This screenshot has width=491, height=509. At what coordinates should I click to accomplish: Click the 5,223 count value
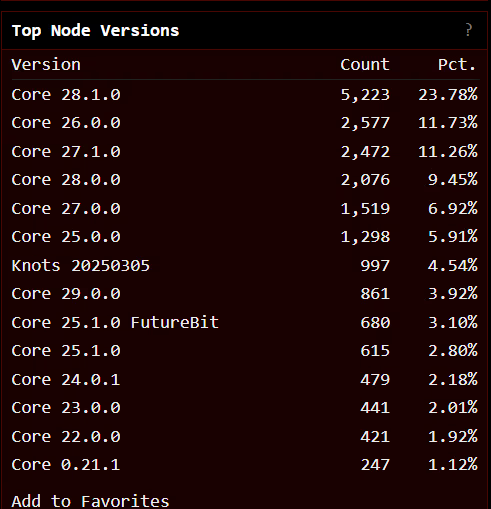point(365,95)
